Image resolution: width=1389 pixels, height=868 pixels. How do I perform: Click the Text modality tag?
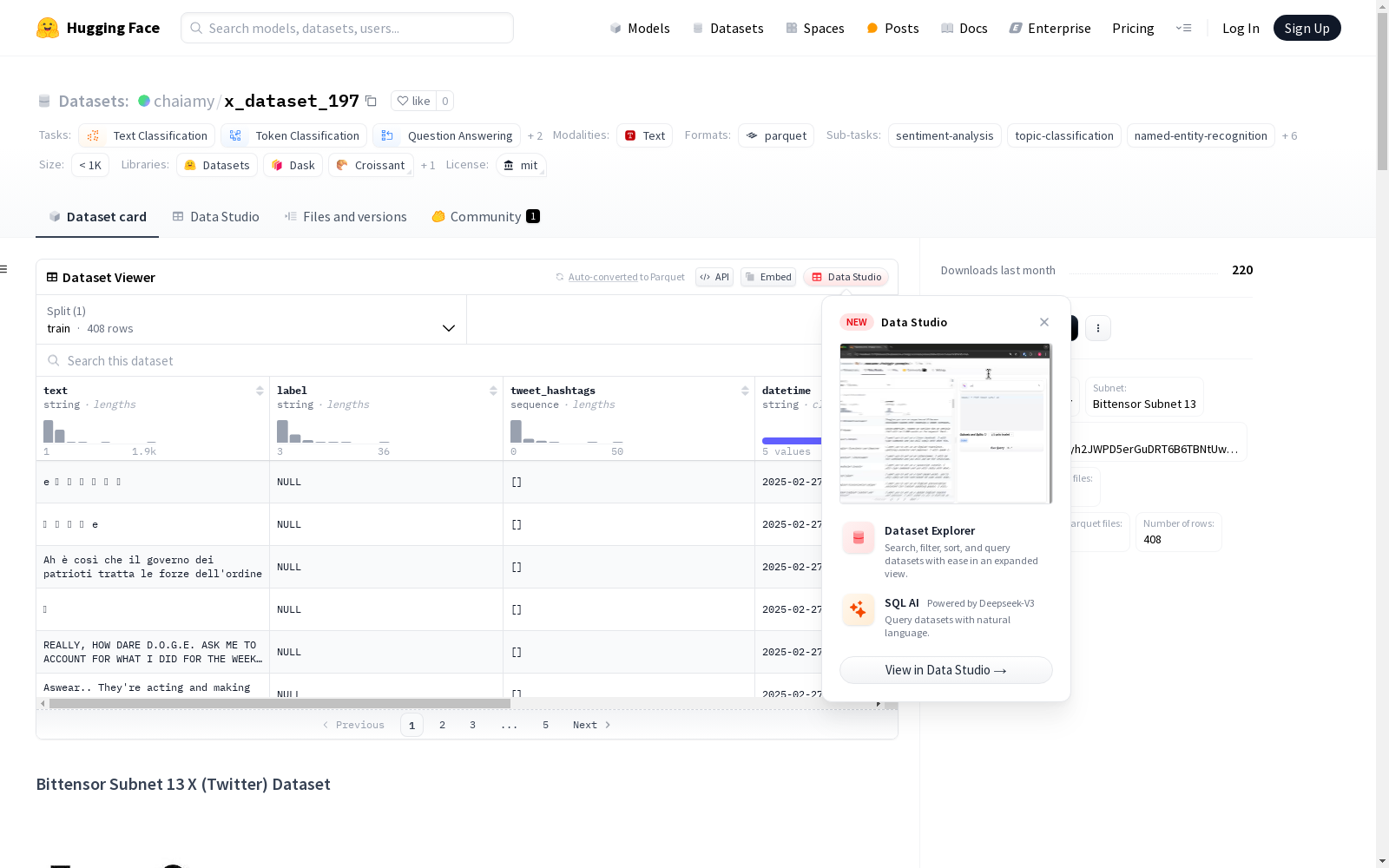click(x=644, y=135)
